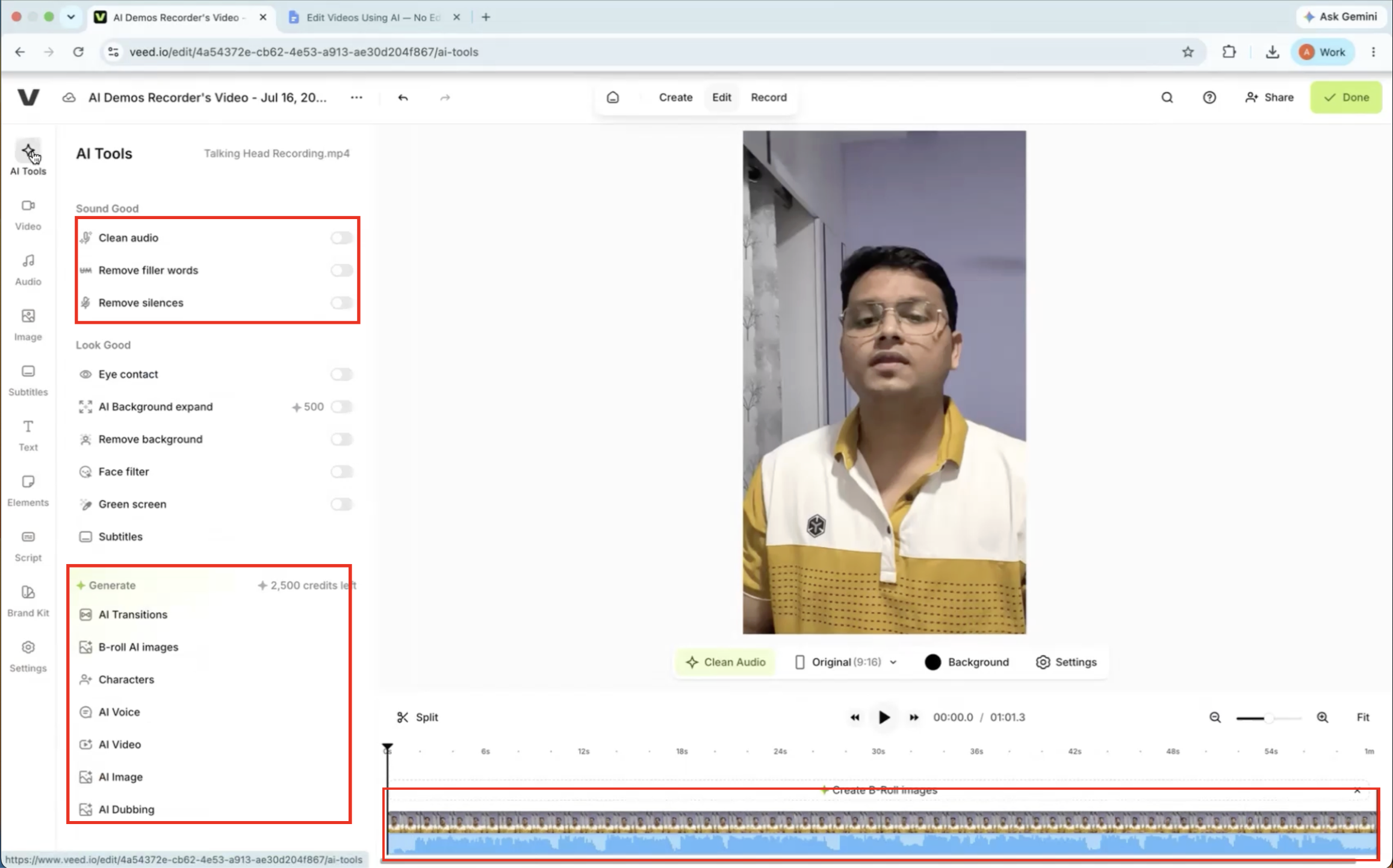Open AI Tools in left sidebar
The image size is (1393, 868).
28,158
